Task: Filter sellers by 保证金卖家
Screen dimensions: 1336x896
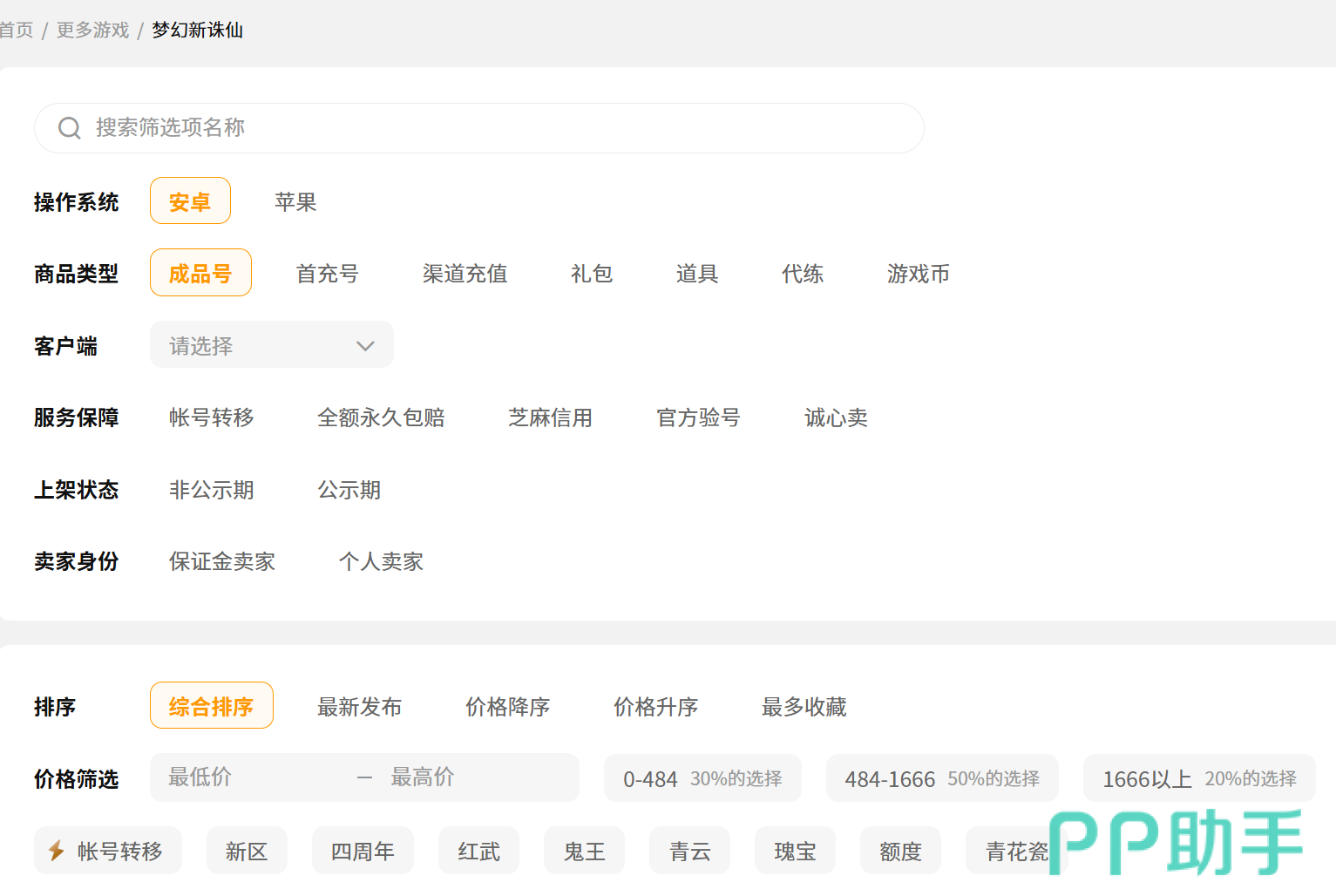Action: tap(222, 561)
